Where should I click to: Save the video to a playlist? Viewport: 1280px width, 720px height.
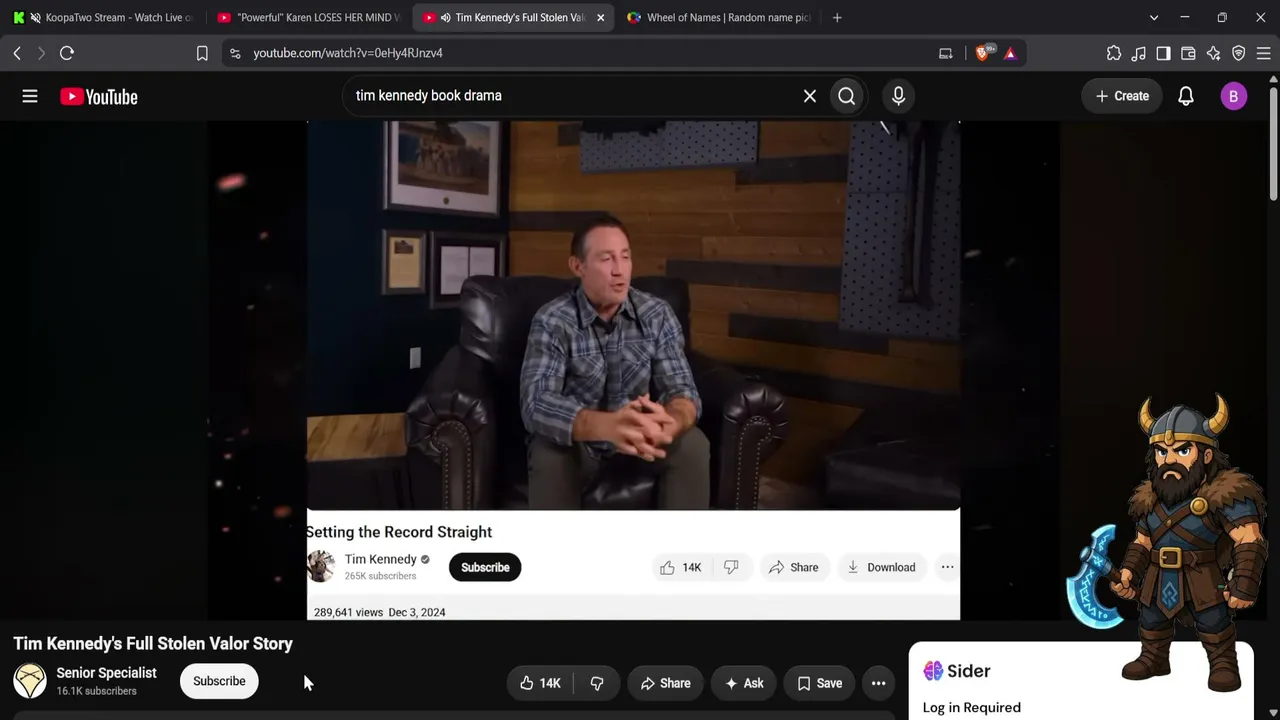coord(819,683)
